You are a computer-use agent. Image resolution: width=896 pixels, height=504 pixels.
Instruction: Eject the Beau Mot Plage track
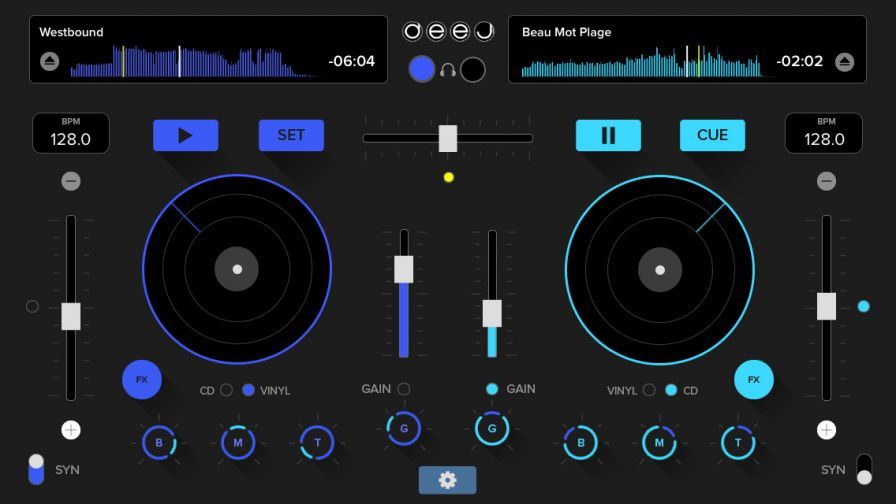click(845, 62)
